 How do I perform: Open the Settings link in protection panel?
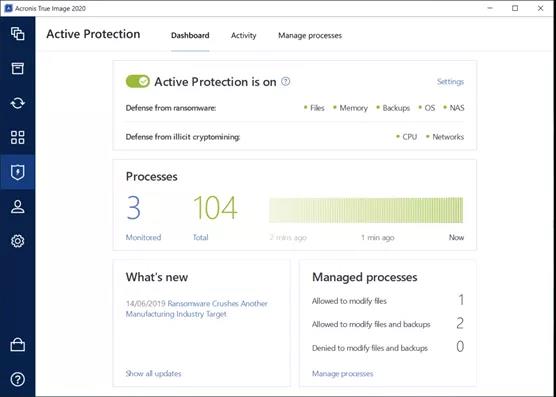pyautogui.click(x=450, y=82)
